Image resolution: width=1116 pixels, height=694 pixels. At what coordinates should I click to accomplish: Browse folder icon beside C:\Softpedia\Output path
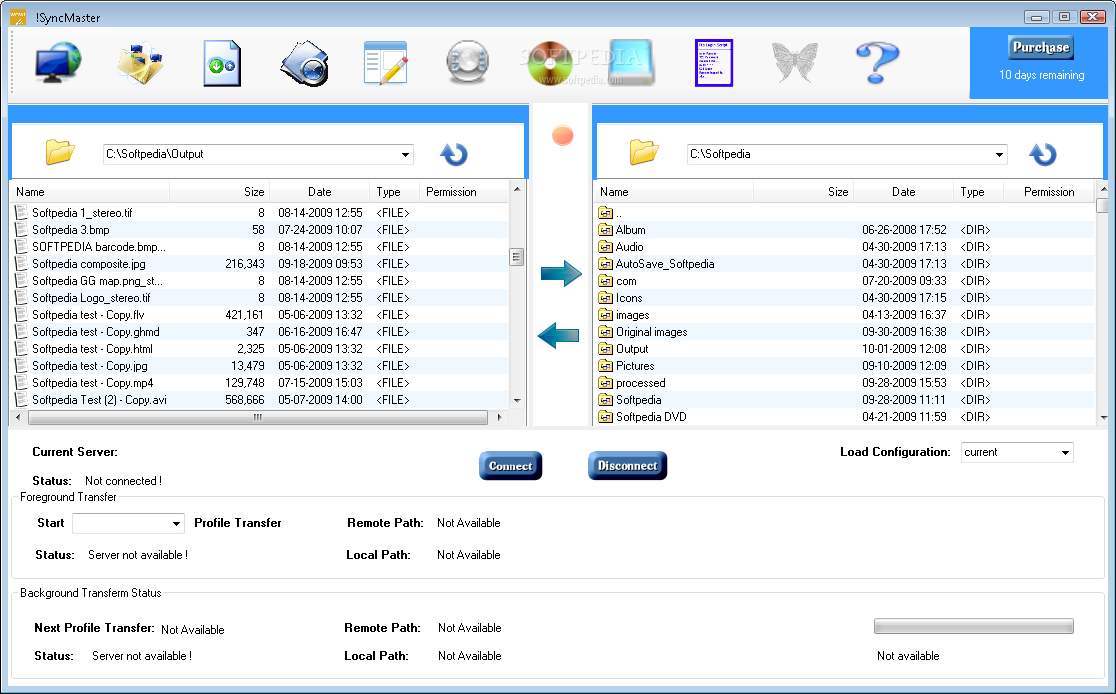point(60,152)
